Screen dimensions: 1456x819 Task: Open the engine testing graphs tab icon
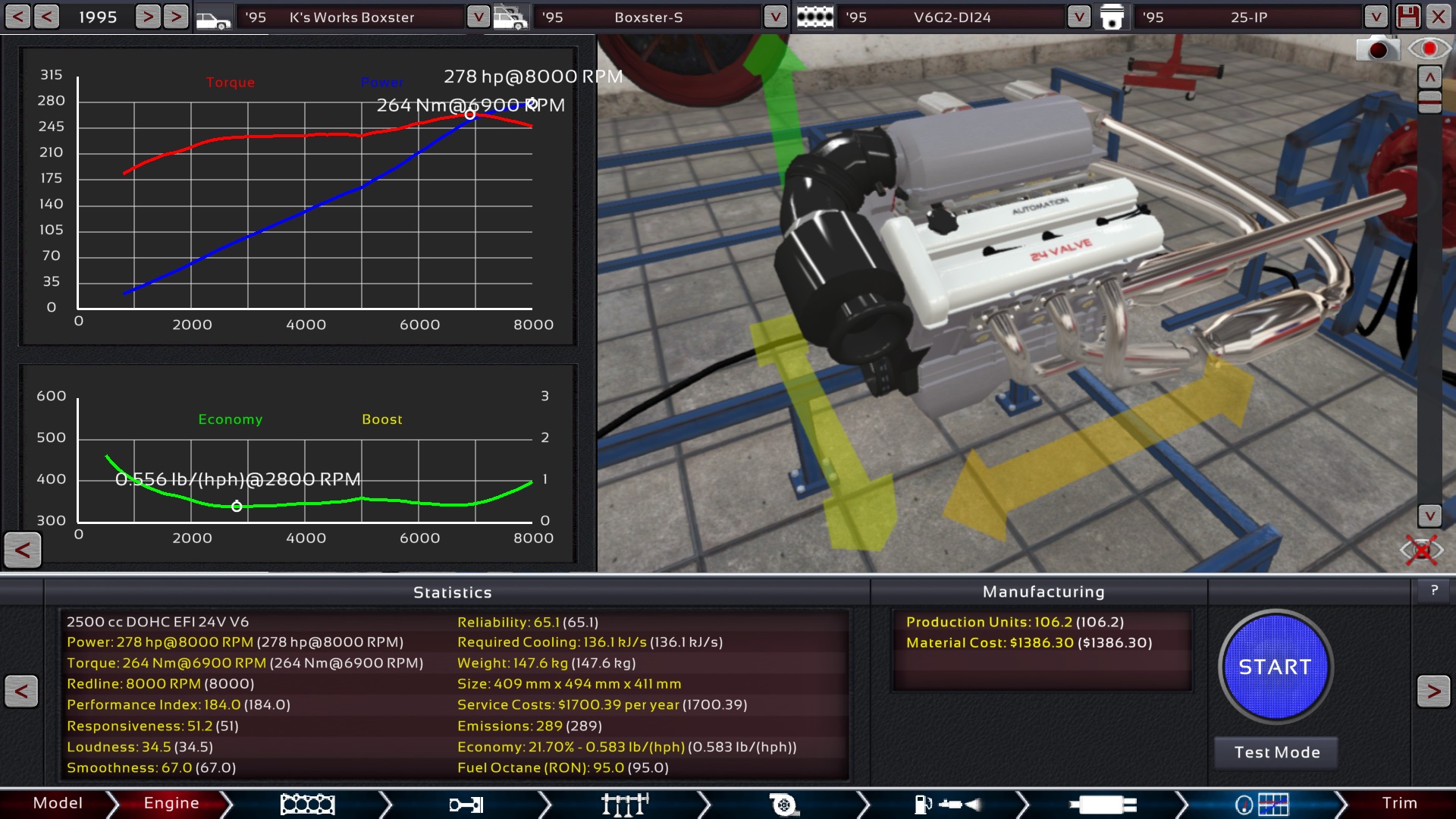point(1262,804)
